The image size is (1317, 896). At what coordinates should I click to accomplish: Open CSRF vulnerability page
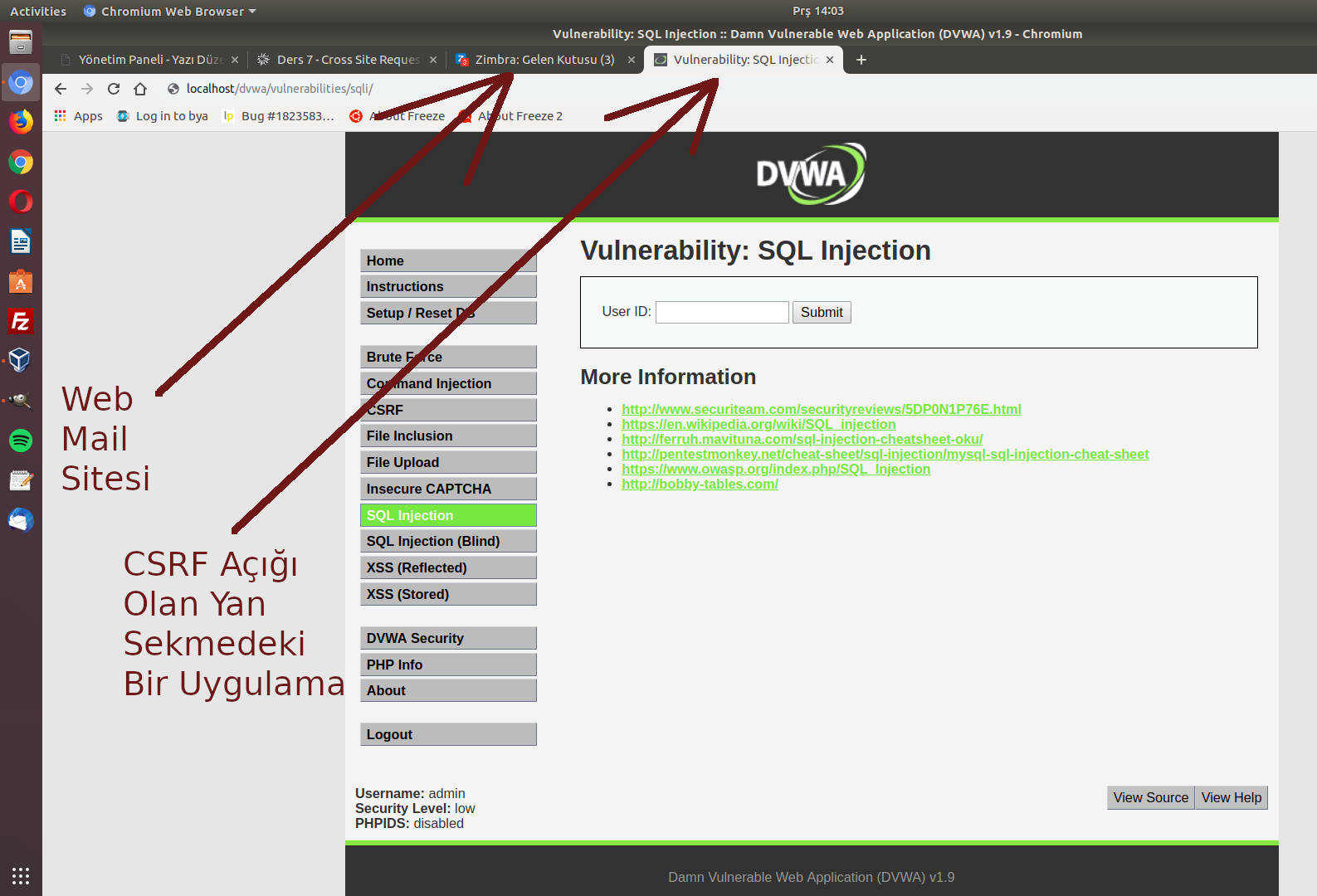pos(448,410)
